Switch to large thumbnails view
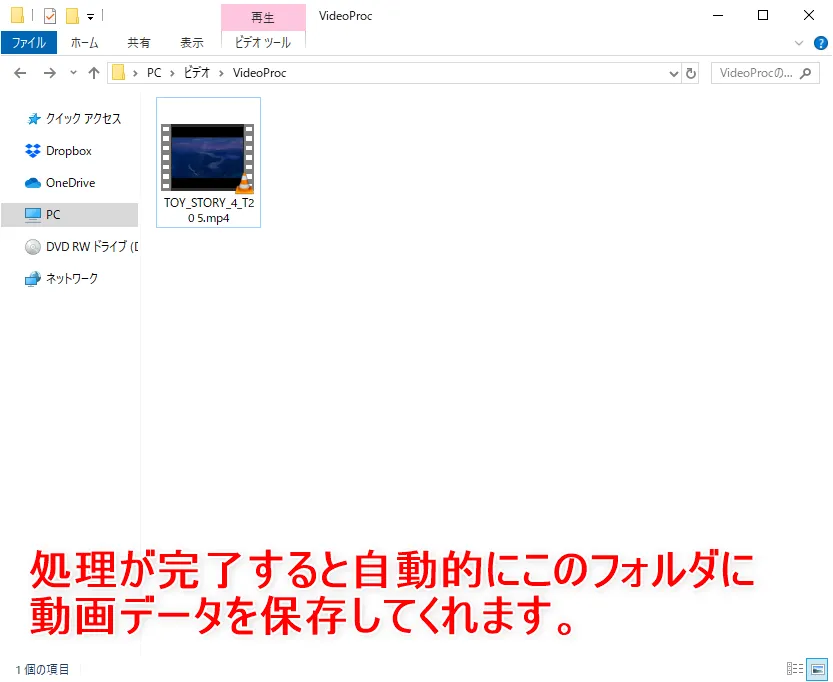The image size is (833, 682). (x=817, y=669)
